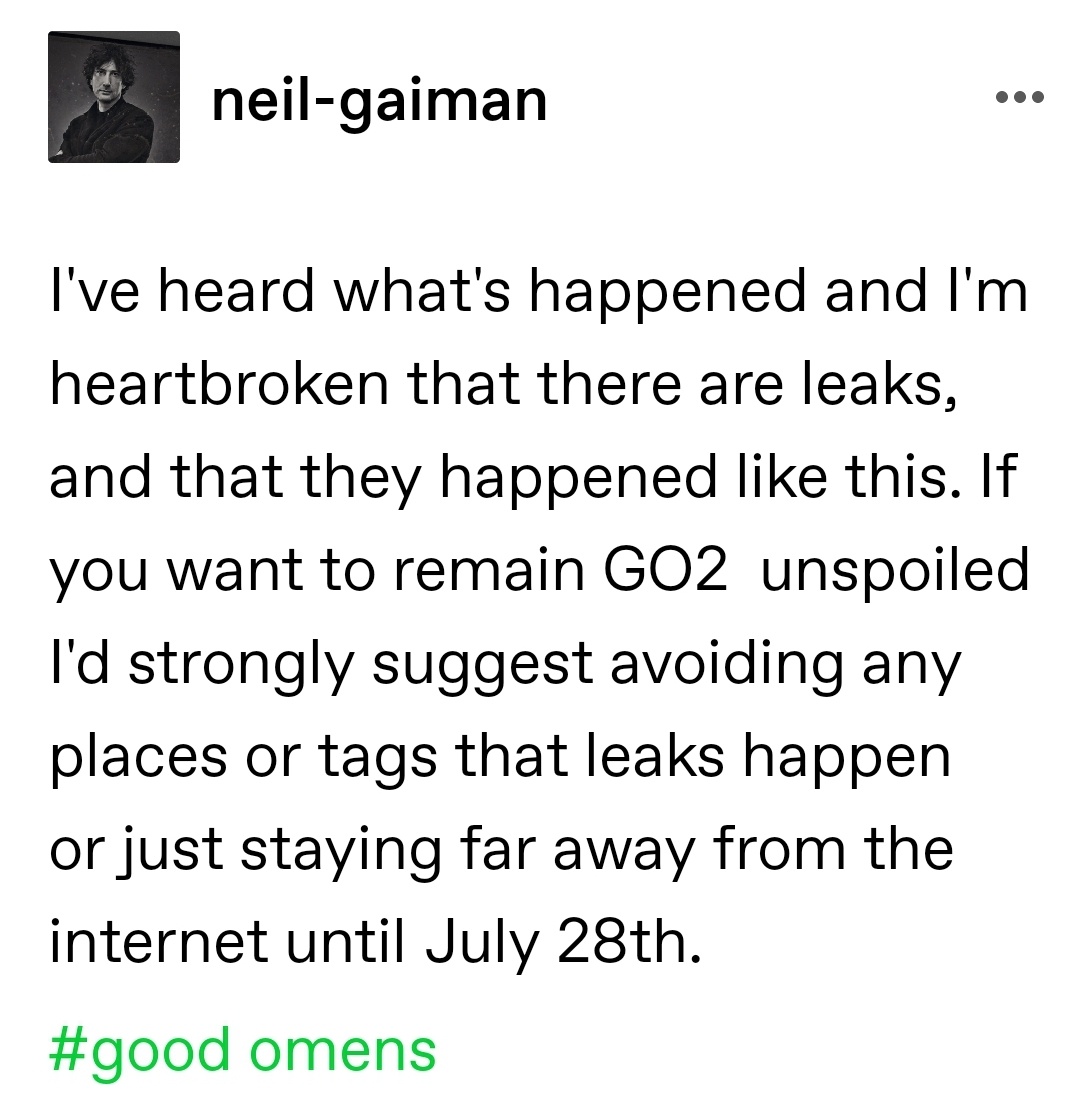Follow the #good omens hashtag
The image size is (1080, 1114).
[242, 1050]
